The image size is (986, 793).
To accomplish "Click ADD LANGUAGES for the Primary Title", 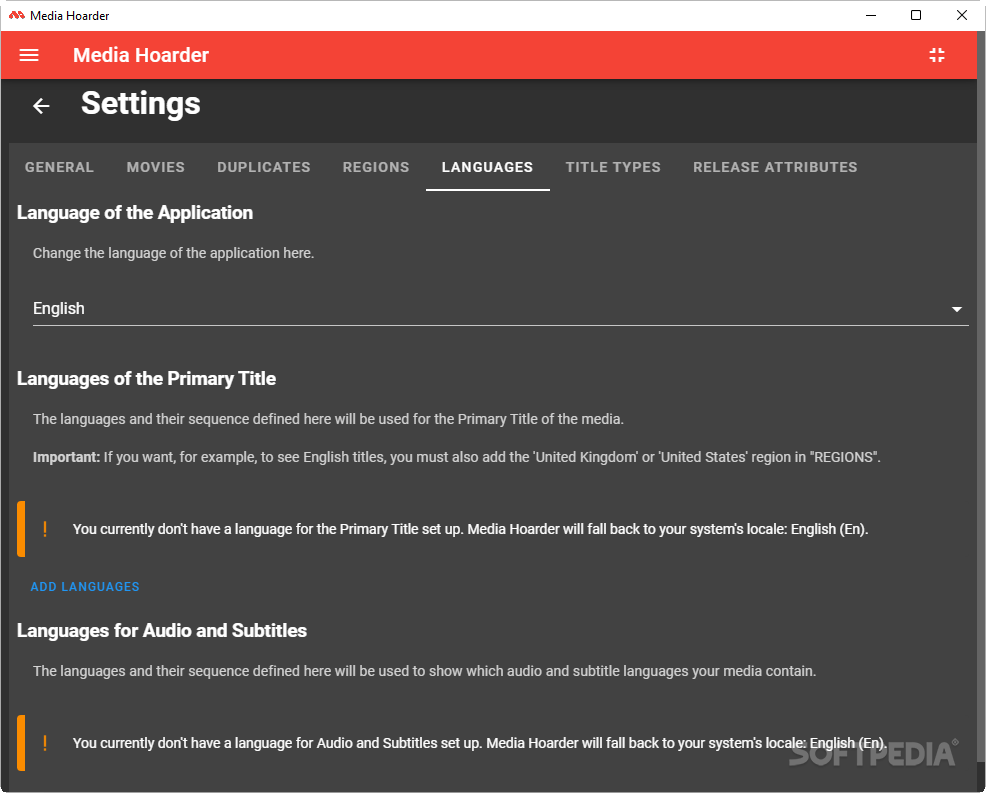I will click(x=85, y=587).
